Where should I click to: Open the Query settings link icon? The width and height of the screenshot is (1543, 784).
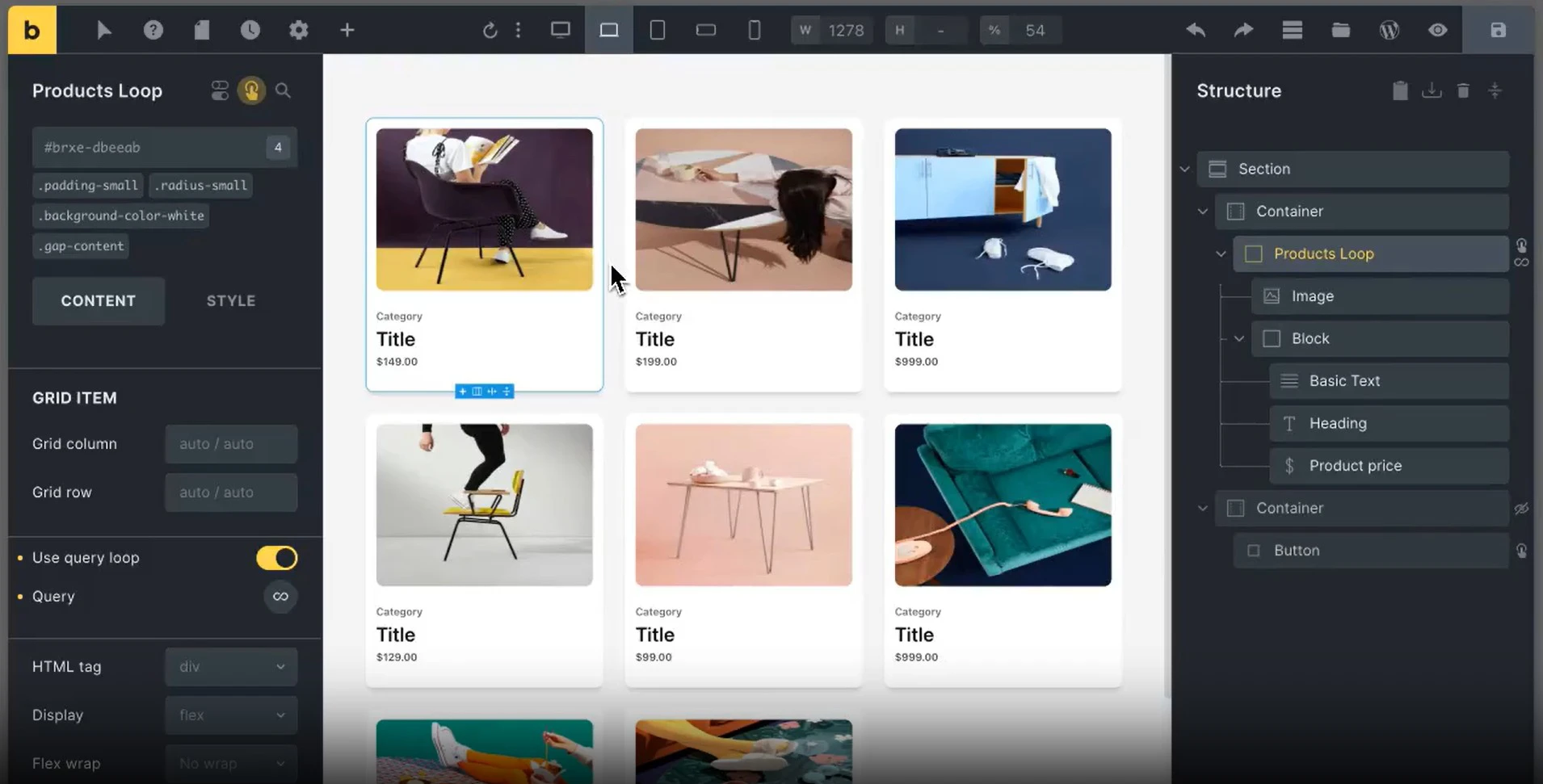(280, 597)
